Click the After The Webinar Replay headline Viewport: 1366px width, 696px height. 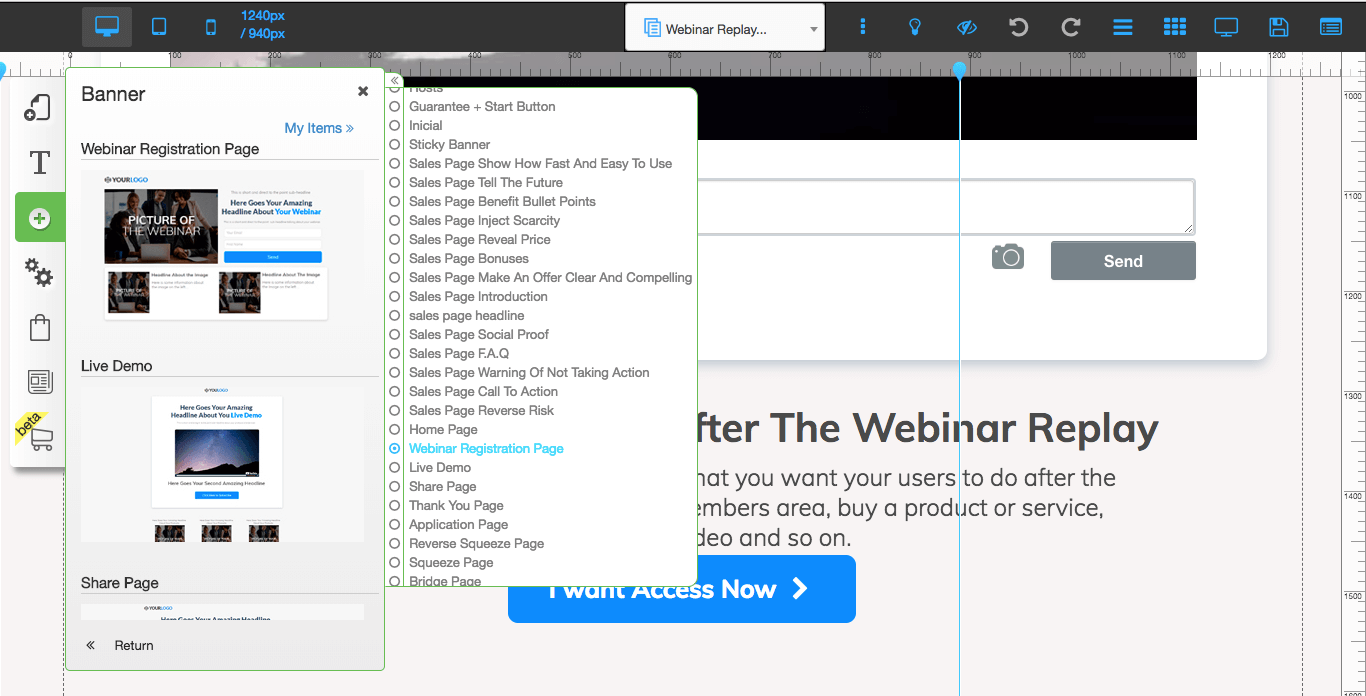tap(927, 428)
